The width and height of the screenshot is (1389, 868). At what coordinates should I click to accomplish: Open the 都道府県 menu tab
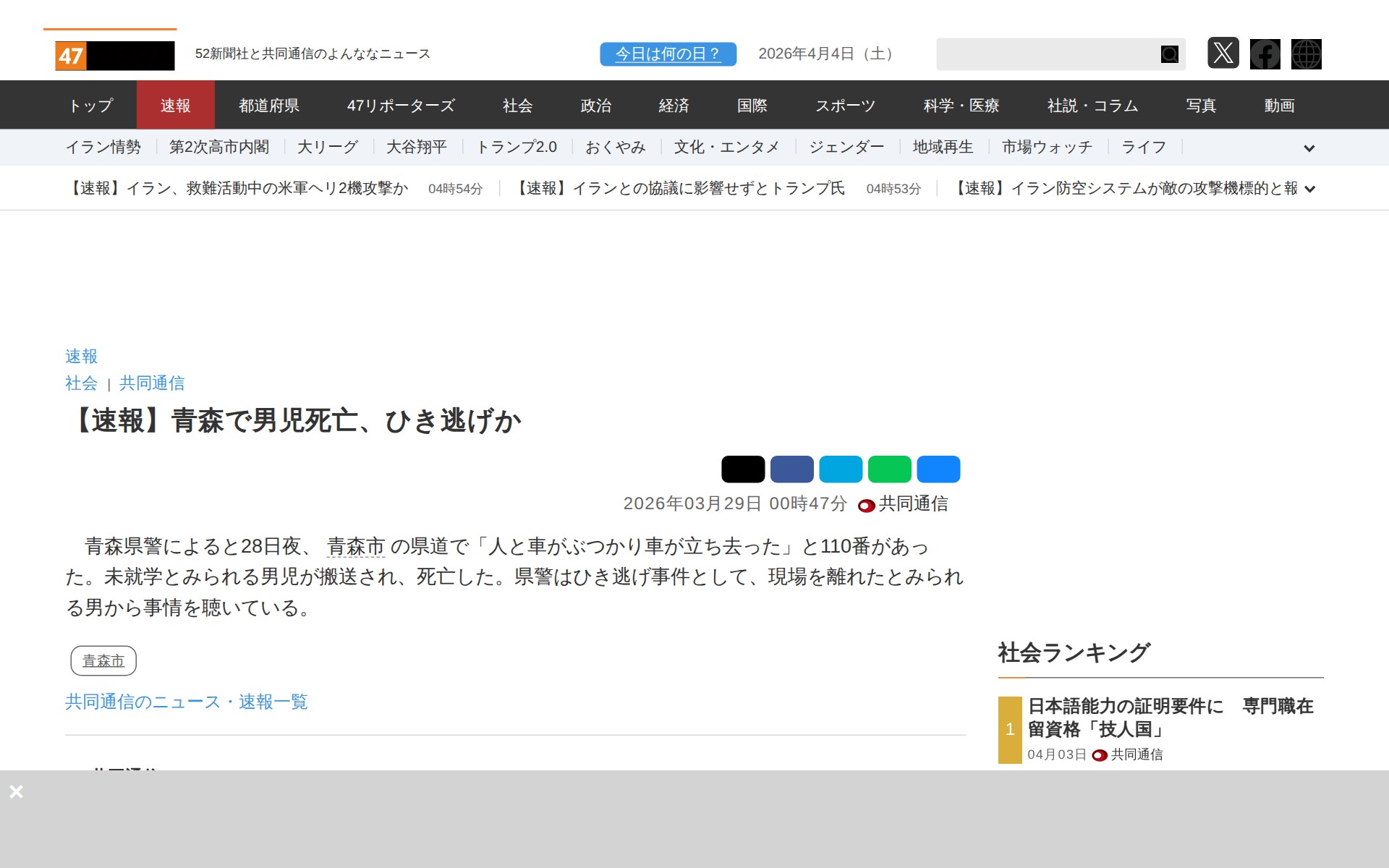(x=269, y=106)
